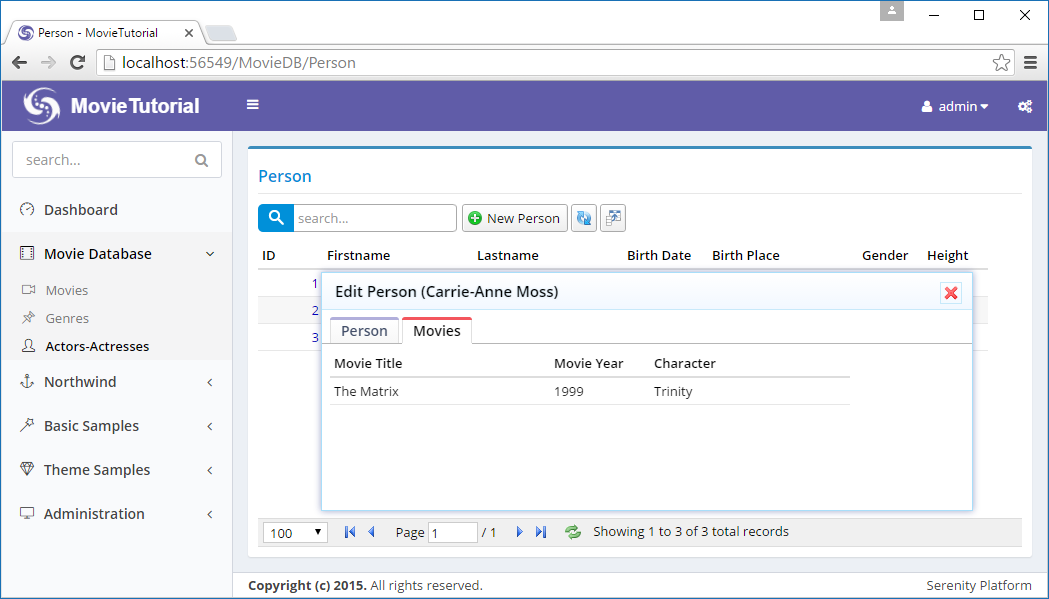Close the Edit Person dialog
This screenshot has height=599, width=1049.
[951, 292]
